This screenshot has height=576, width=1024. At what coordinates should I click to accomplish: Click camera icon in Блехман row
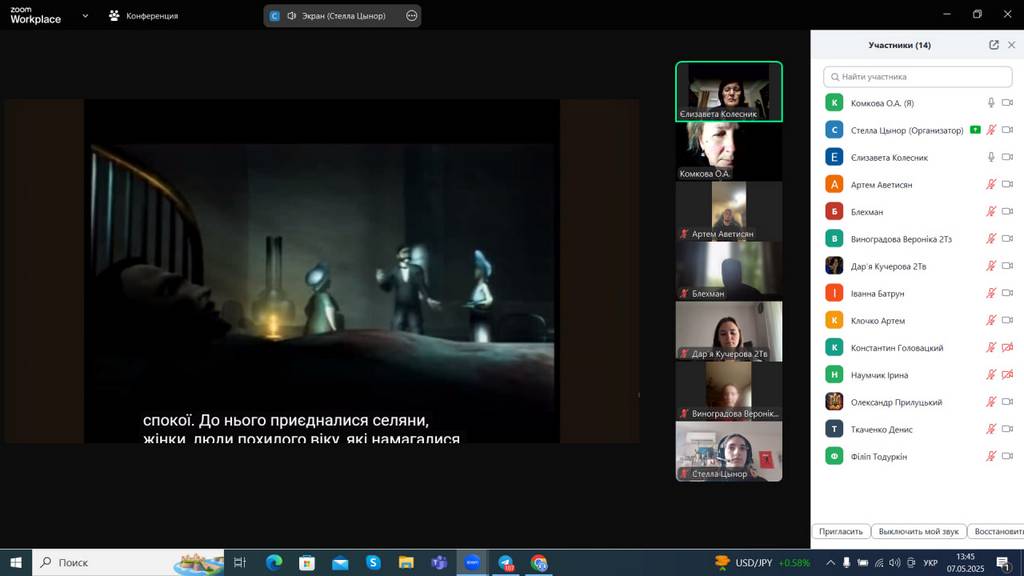[x=1008, y=211]
